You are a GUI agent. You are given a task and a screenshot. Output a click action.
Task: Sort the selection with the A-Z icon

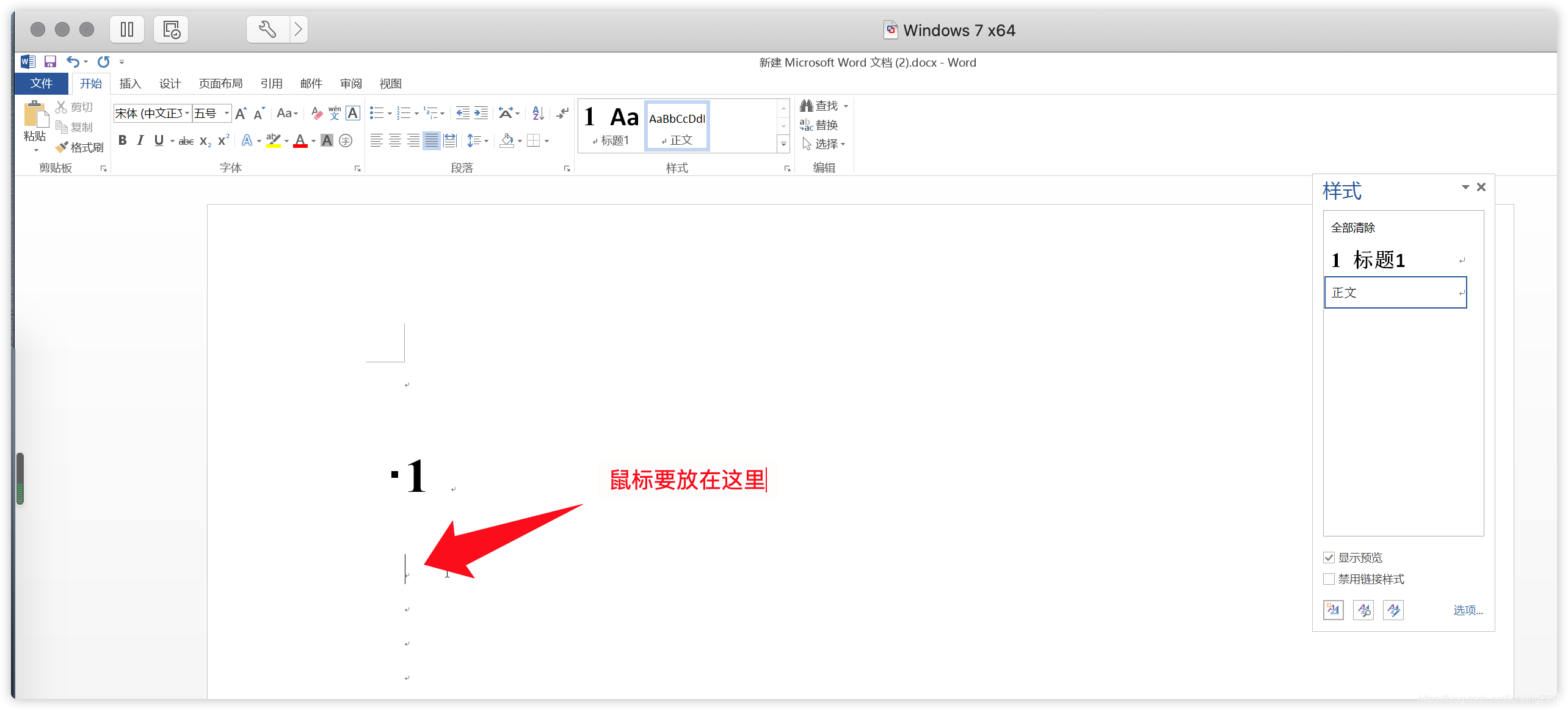[538, 114]
